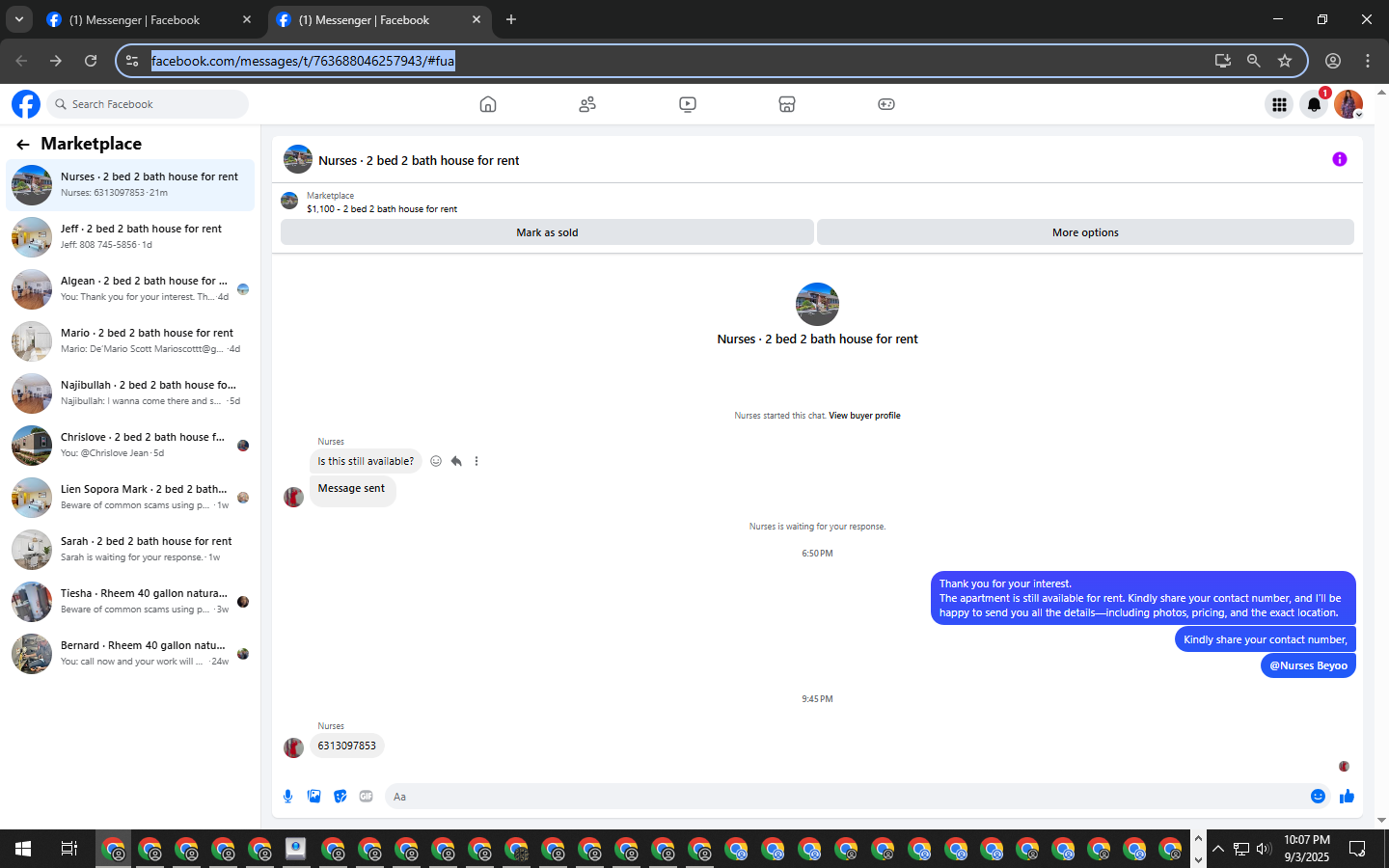Open the chat title "Nurses · 2 bed 2 bath house for rent"
1389x868 pixels.
tap(419, 161)
